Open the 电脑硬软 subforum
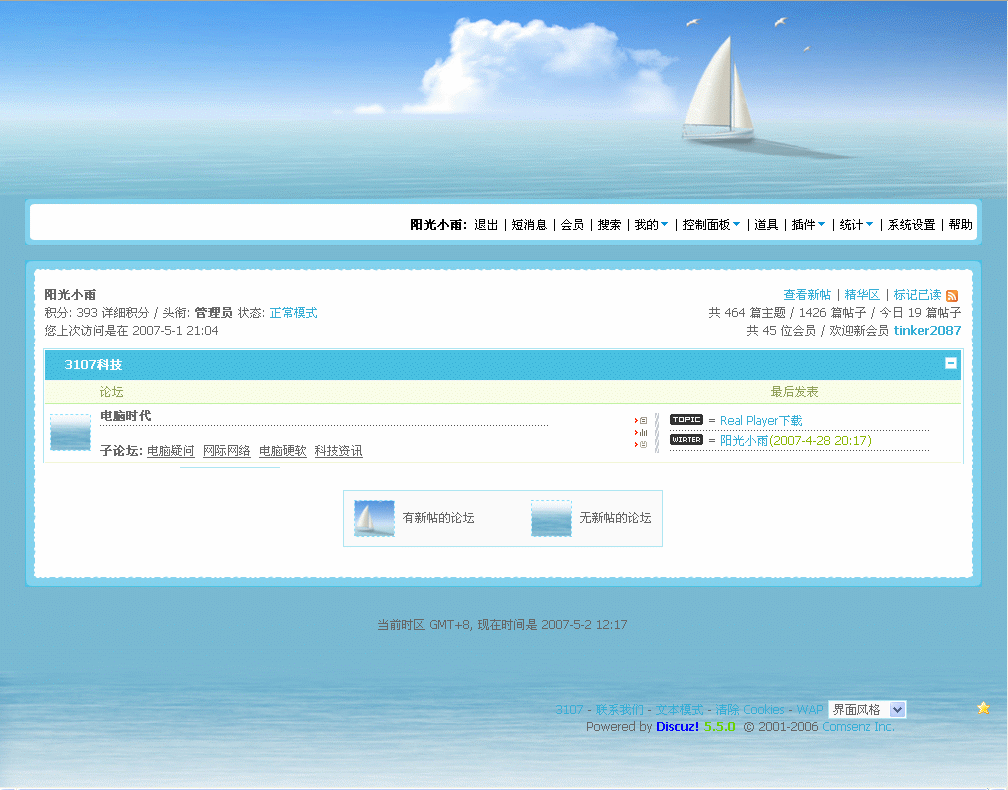This screenshot has height=790, width=1008. [282, 451]
